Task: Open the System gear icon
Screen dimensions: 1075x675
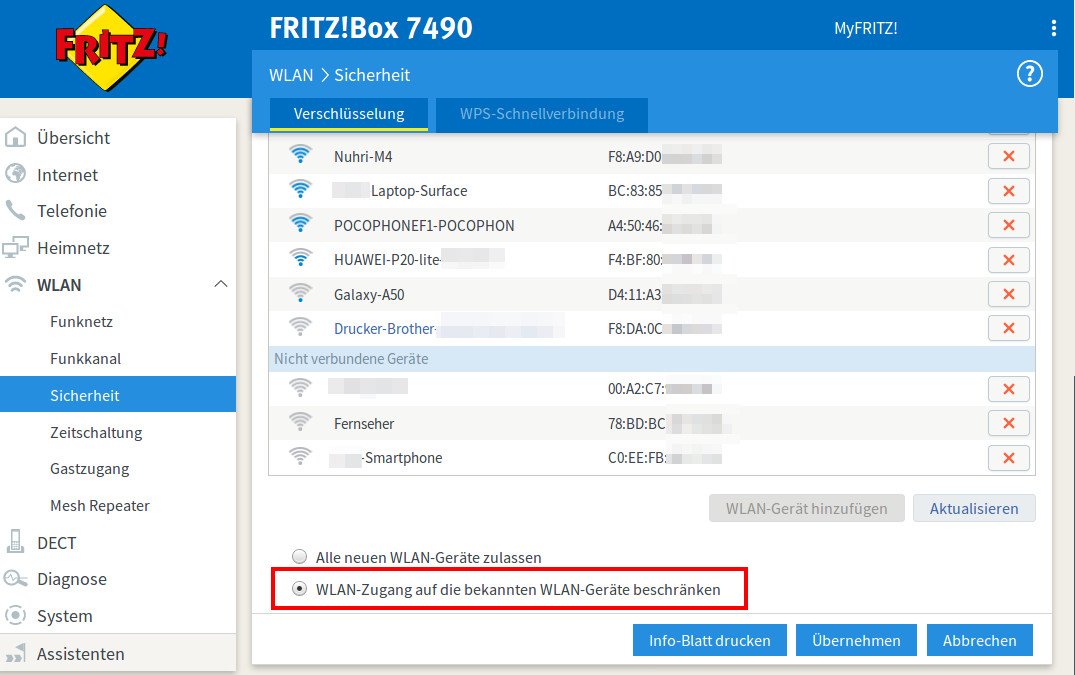Action: 15,616
